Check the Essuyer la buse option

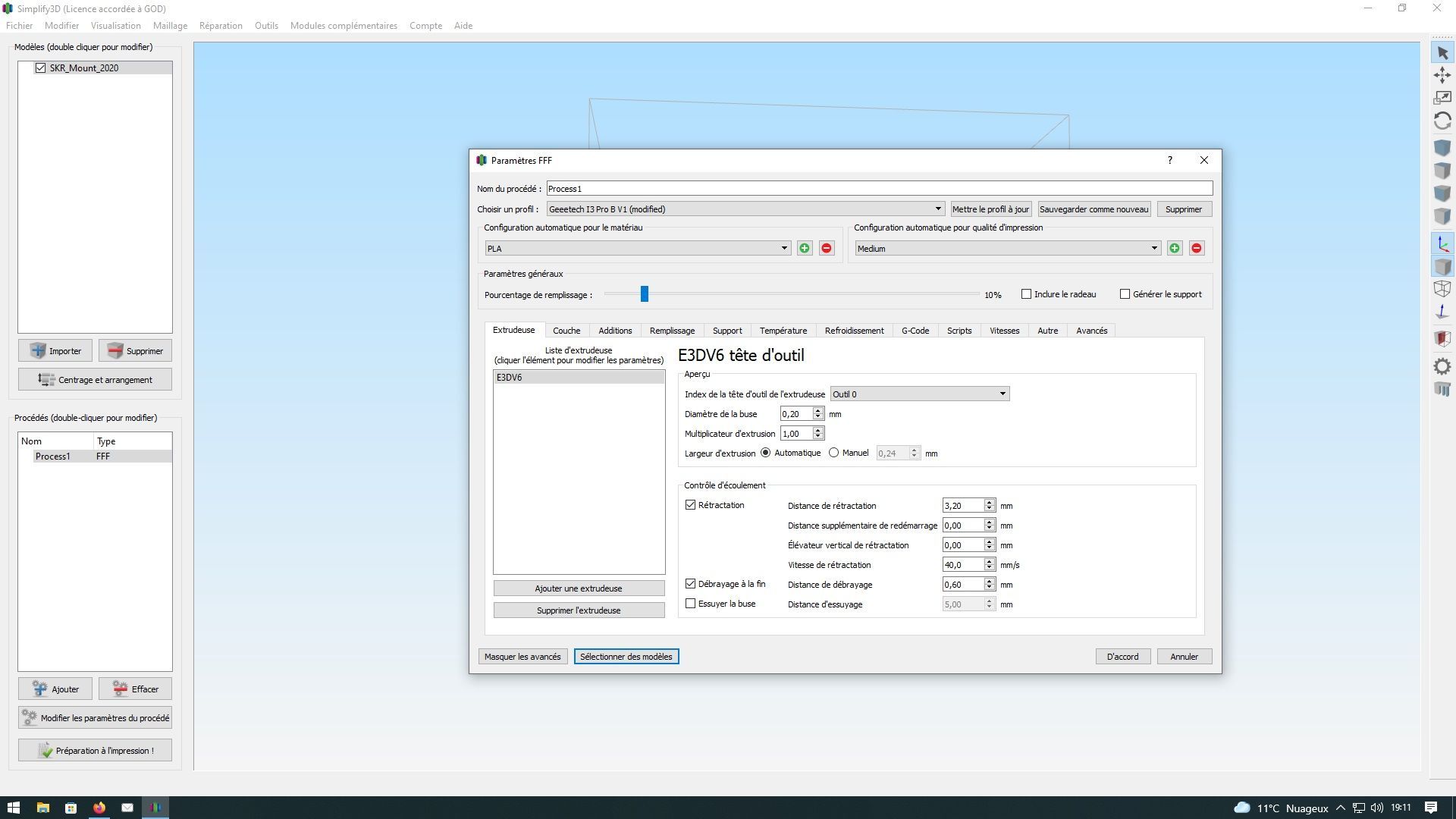click(691, 604)
